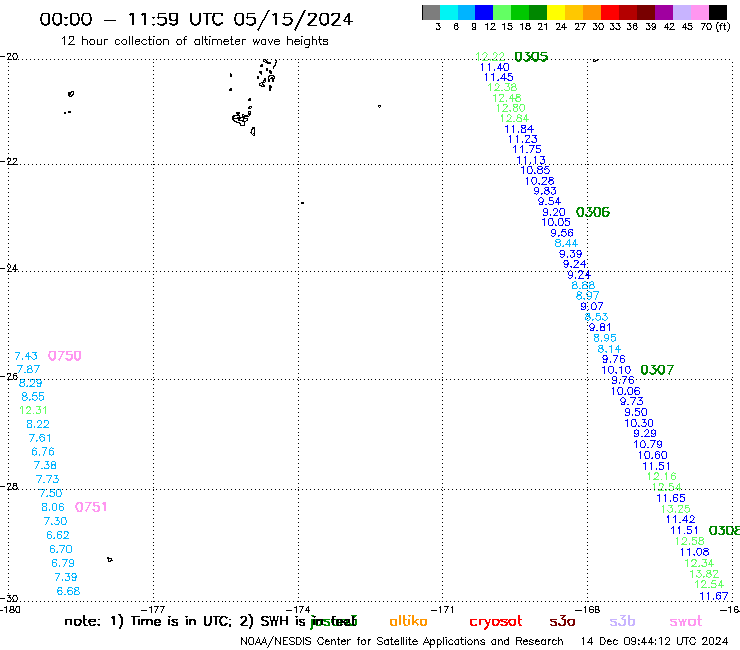Click the reading 10.85
Viewport: 740px width, 650px height.
(535, 170)
